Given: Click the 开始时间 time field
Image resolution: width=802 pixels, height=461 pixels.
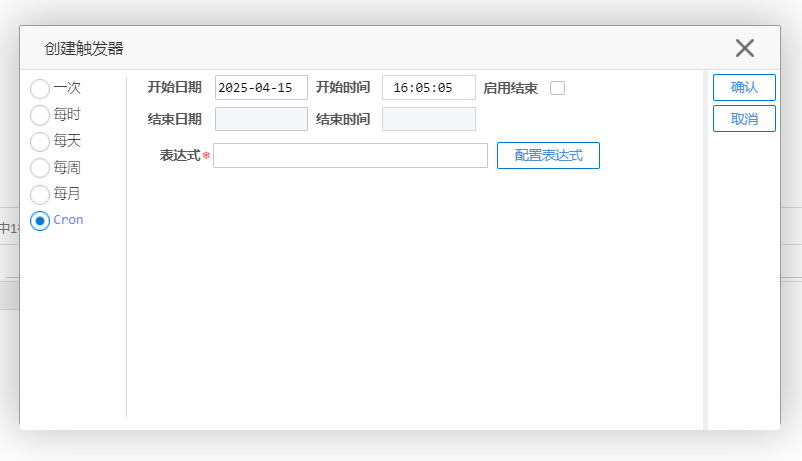Looking at the screenshot, I should click(429, 87).
